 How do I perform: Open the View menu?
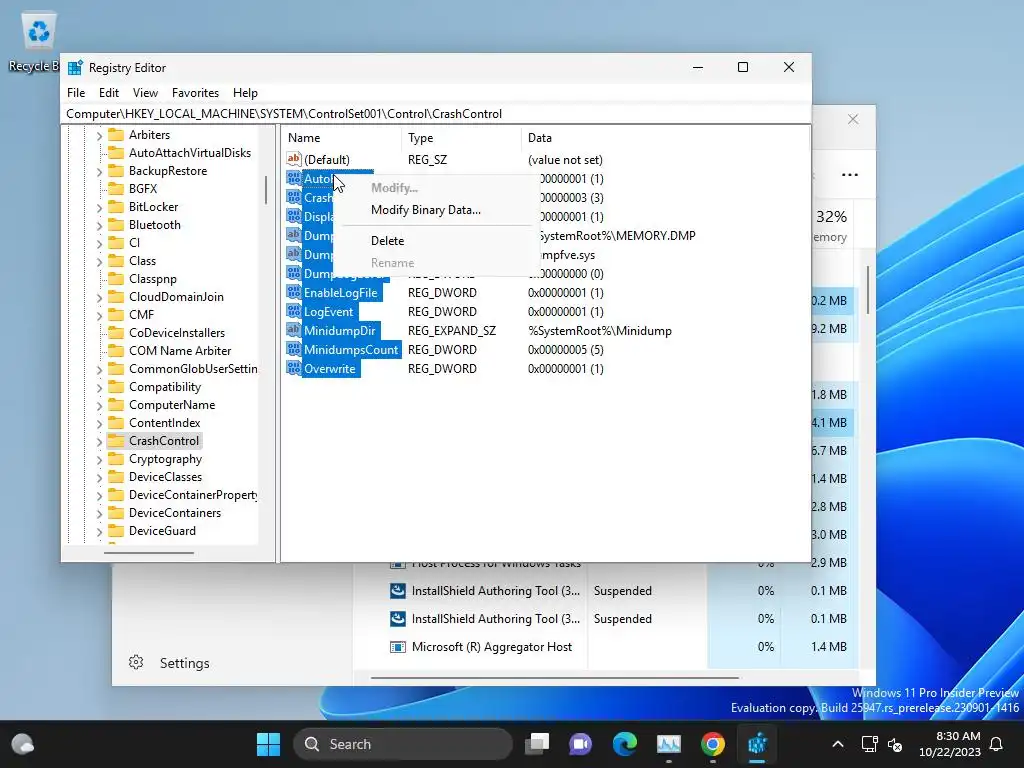coord(145,93)
